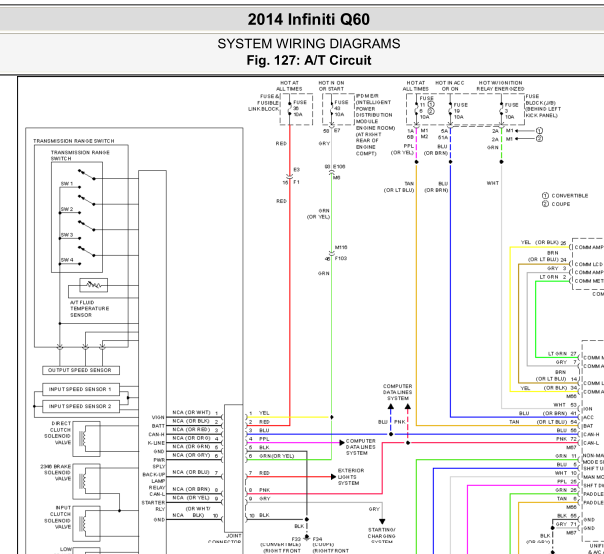Click the '2014 Infiniti Q60' page title
604x554 pixels.
[309, 19]
